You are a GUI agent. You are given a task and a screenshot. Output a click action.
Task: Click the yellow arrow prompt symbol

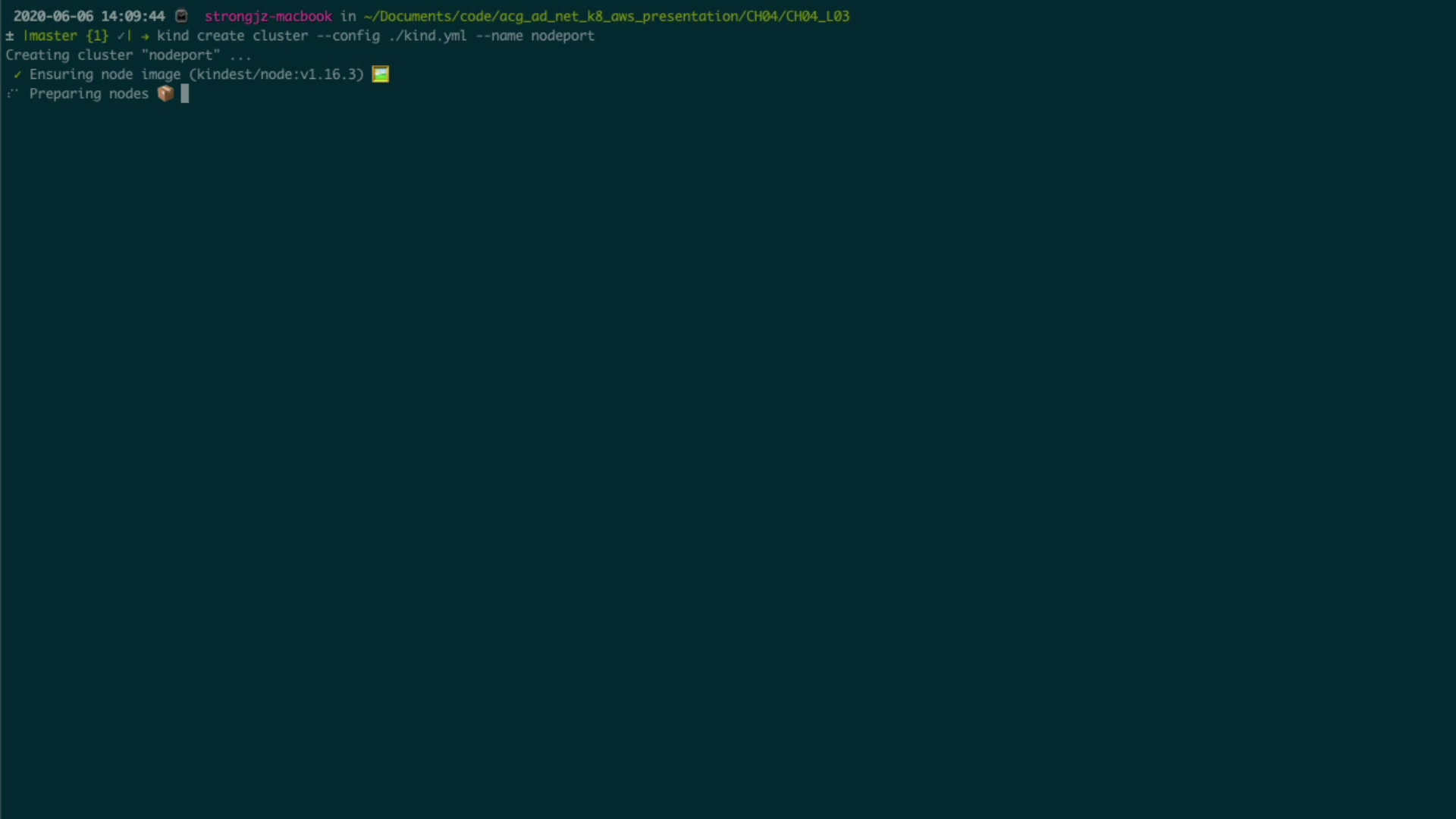144,36
